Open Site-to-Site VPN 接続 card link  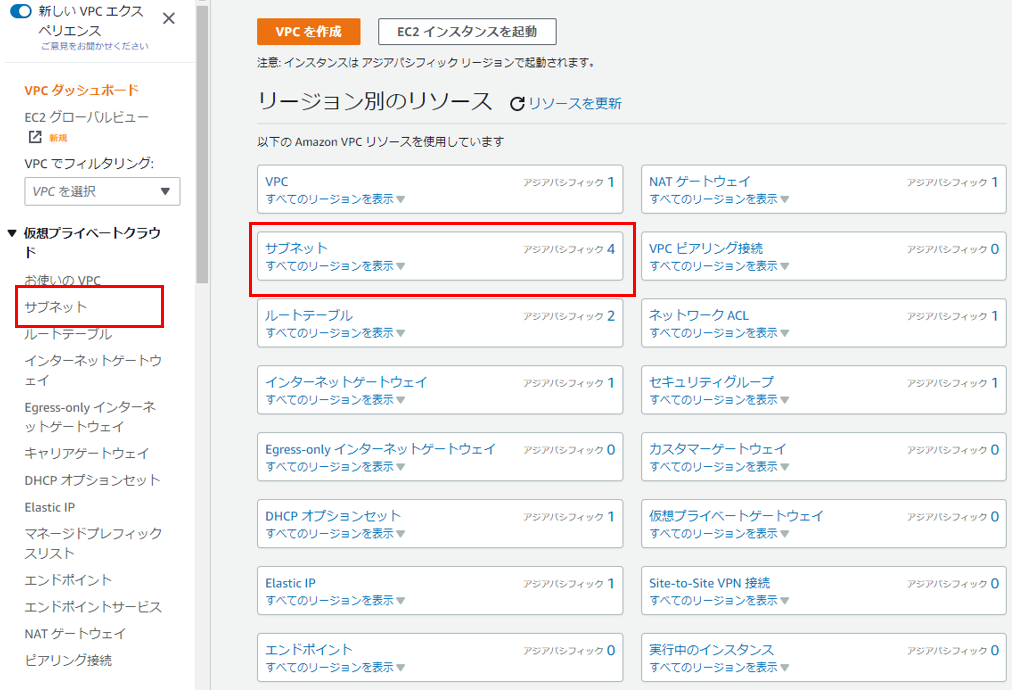click(710, 583)
